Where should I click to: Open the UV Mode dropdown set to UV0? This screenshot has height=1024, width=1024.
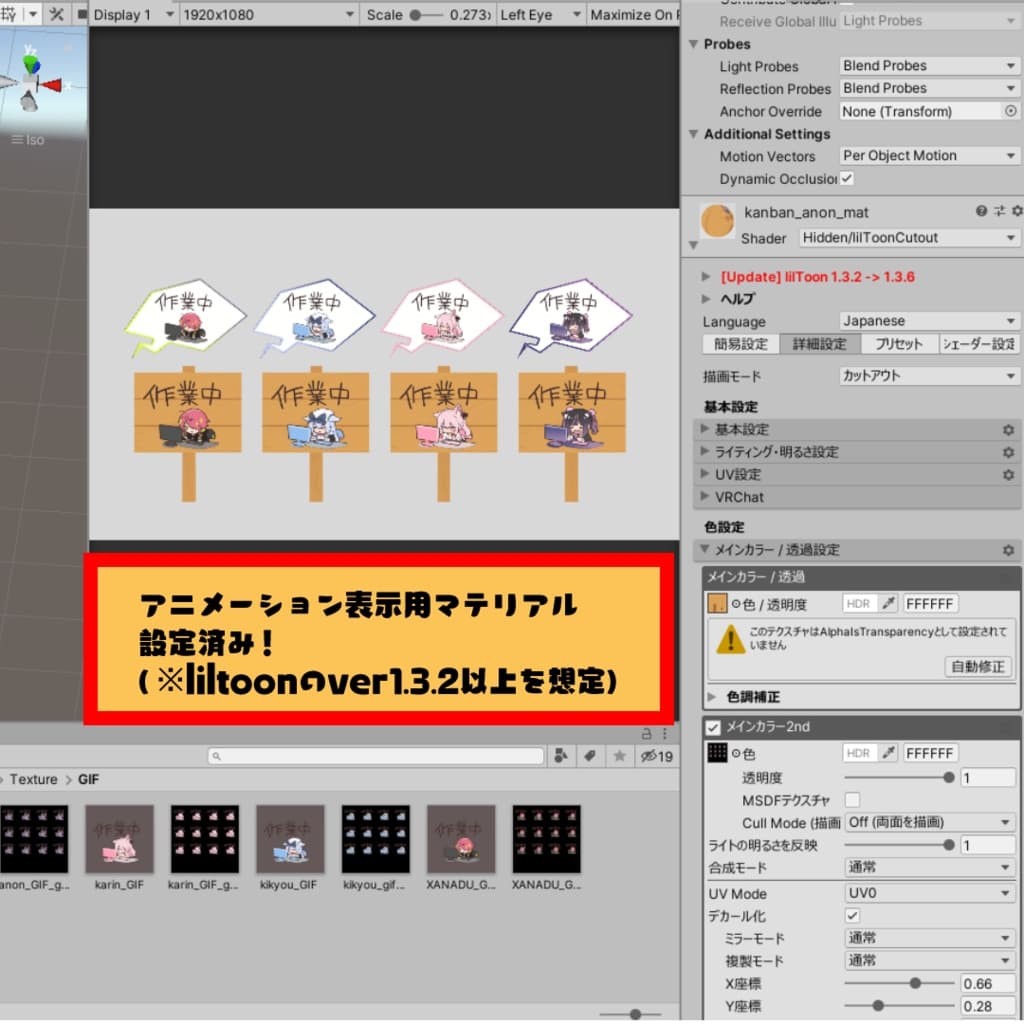(x=928, y=893)
